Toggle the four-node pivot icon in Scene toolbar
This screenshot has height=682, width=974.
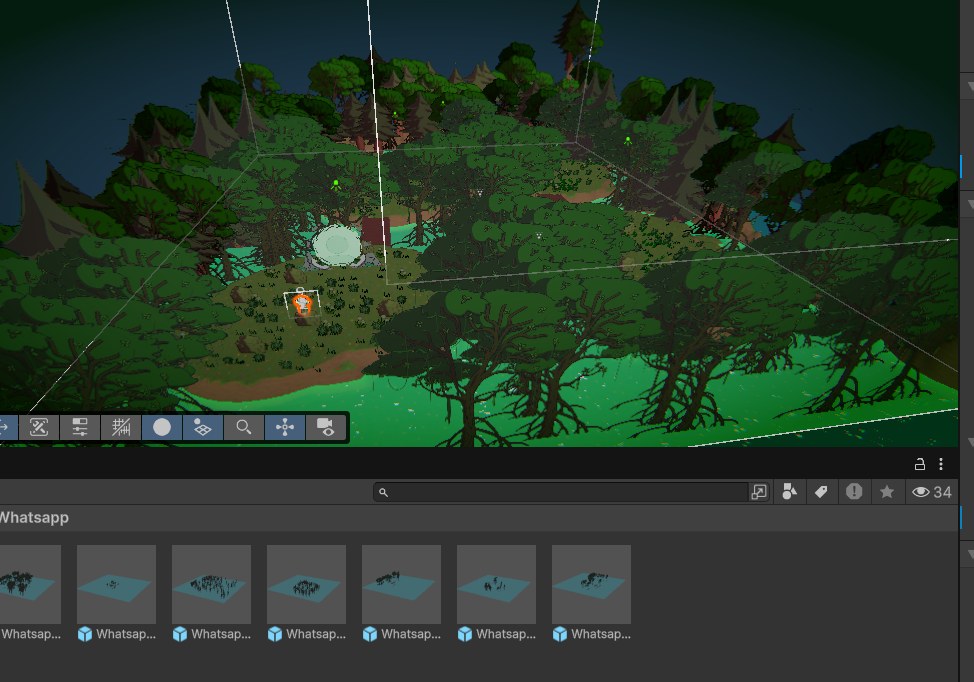[x=285, y=427]
